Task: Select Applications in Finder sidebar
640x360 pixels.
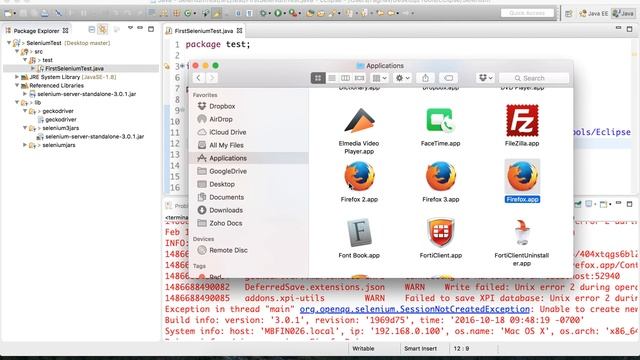Action: (x=248, y=158)
